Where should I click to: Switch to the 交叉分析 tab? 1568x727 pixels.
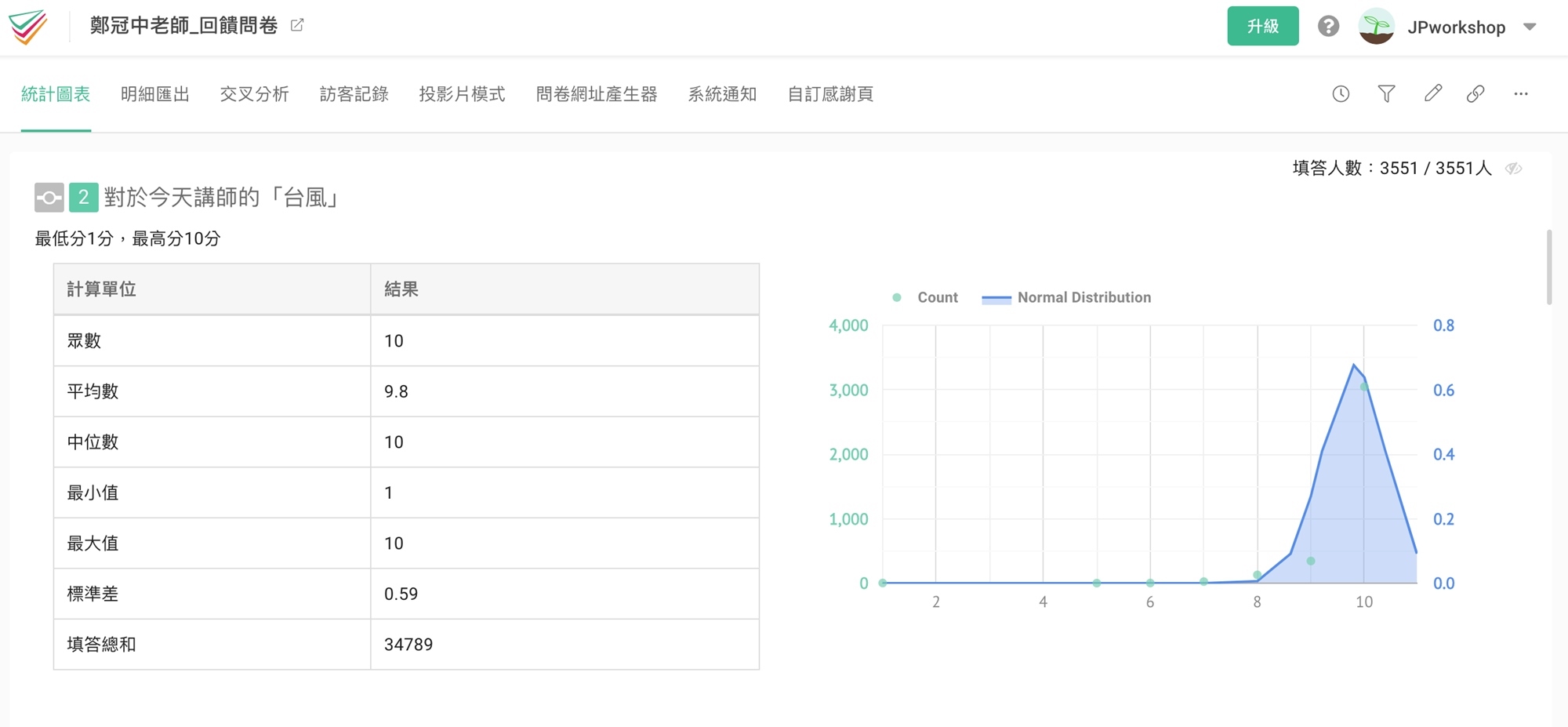[x=254, y=94]
